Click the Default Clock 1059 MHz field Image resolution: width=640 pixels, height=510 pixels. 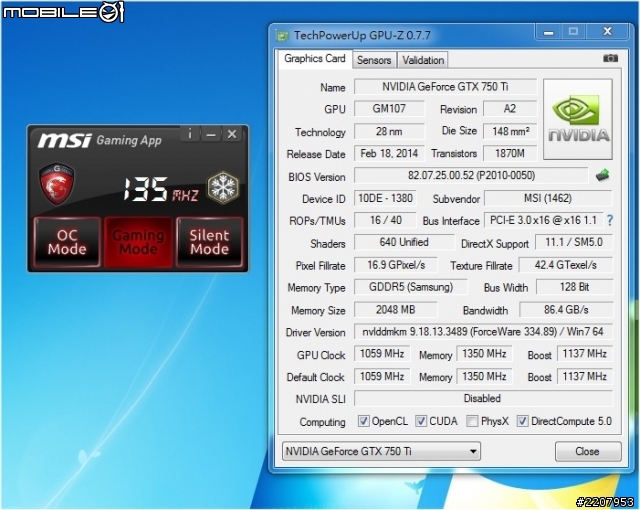pyautogui.click(x=382, y=376)
